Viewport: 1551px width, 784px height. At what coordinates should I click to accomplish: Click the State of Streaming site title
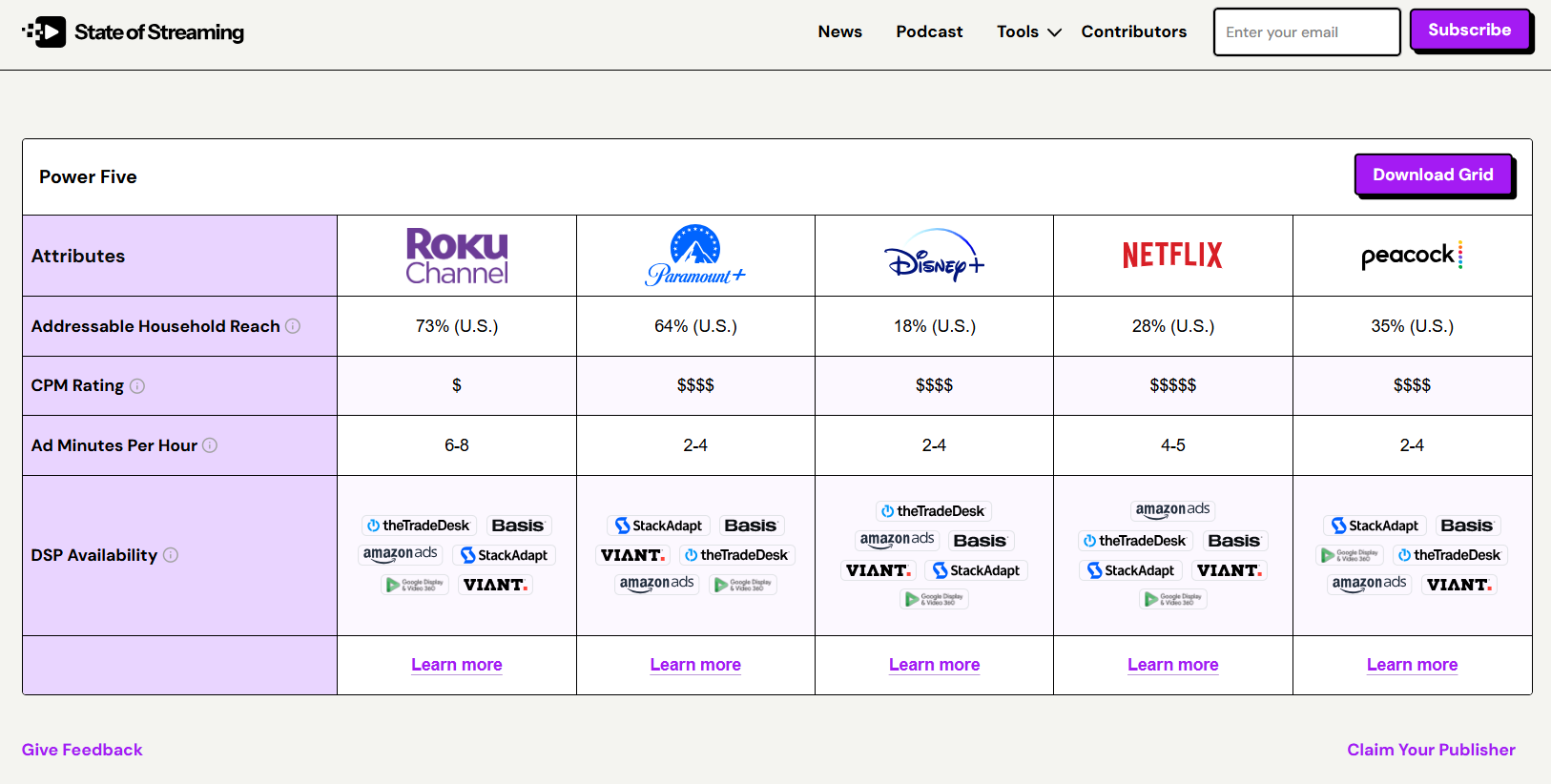pos(159,32)
